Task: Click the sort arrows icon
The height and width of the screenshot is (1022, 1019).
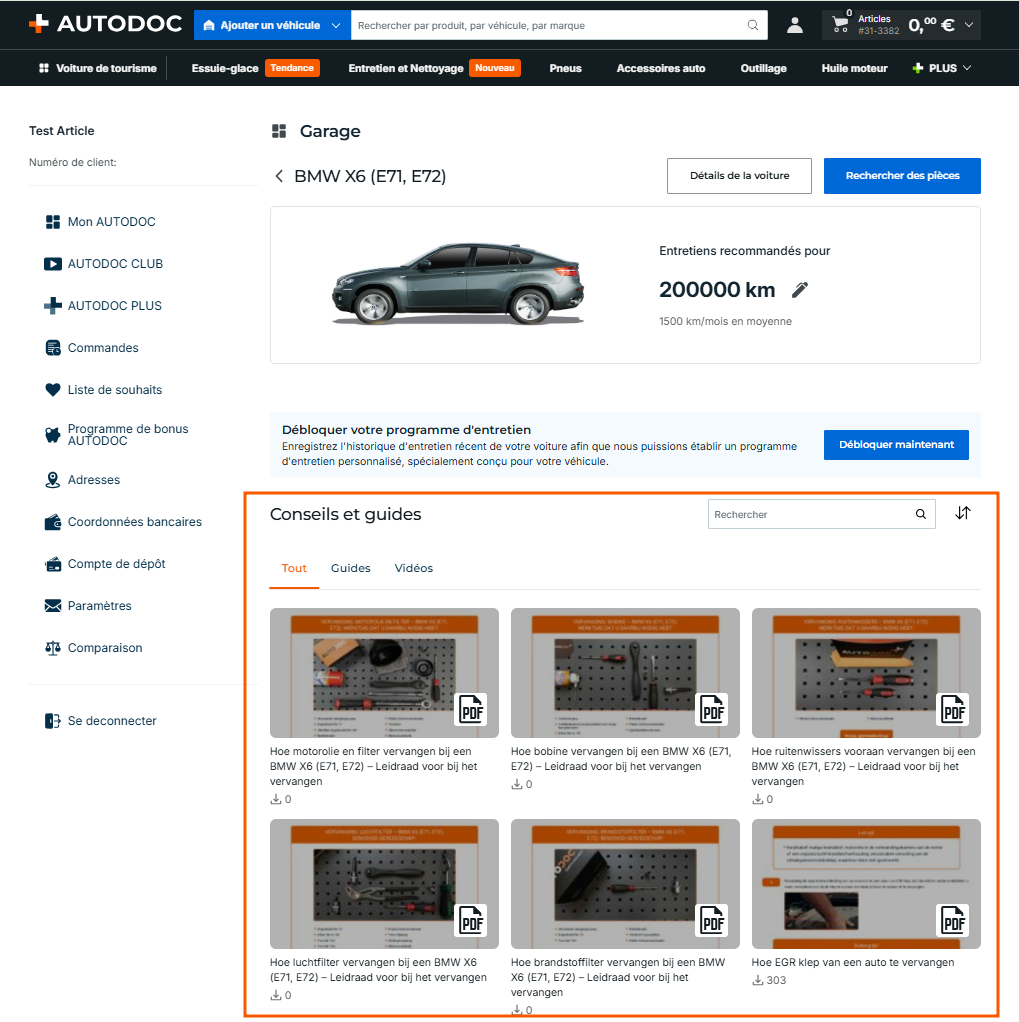Action: click(963, 514)
